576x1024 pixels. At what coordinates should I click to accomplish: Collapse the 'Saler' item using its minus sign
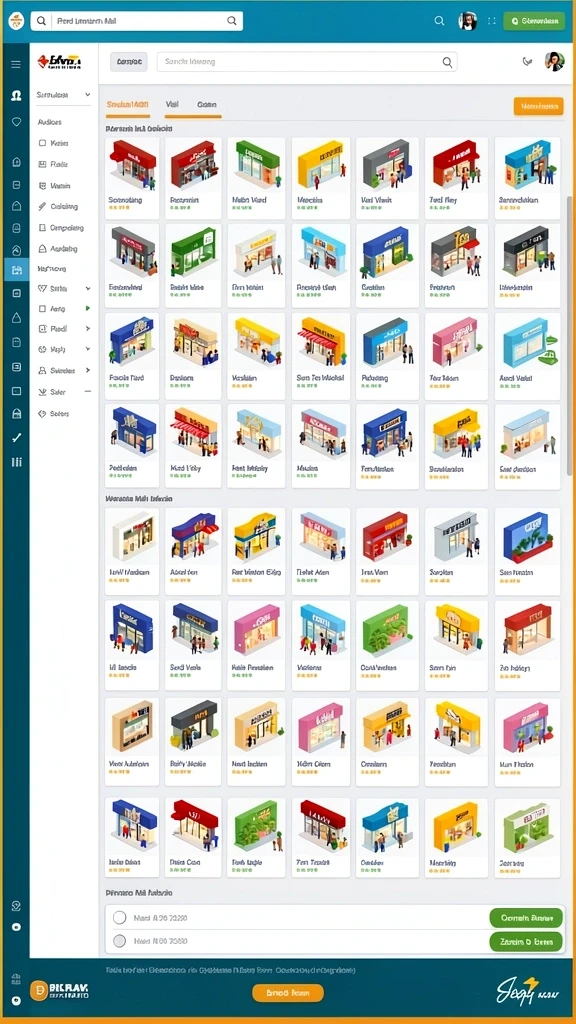point(88,392)
